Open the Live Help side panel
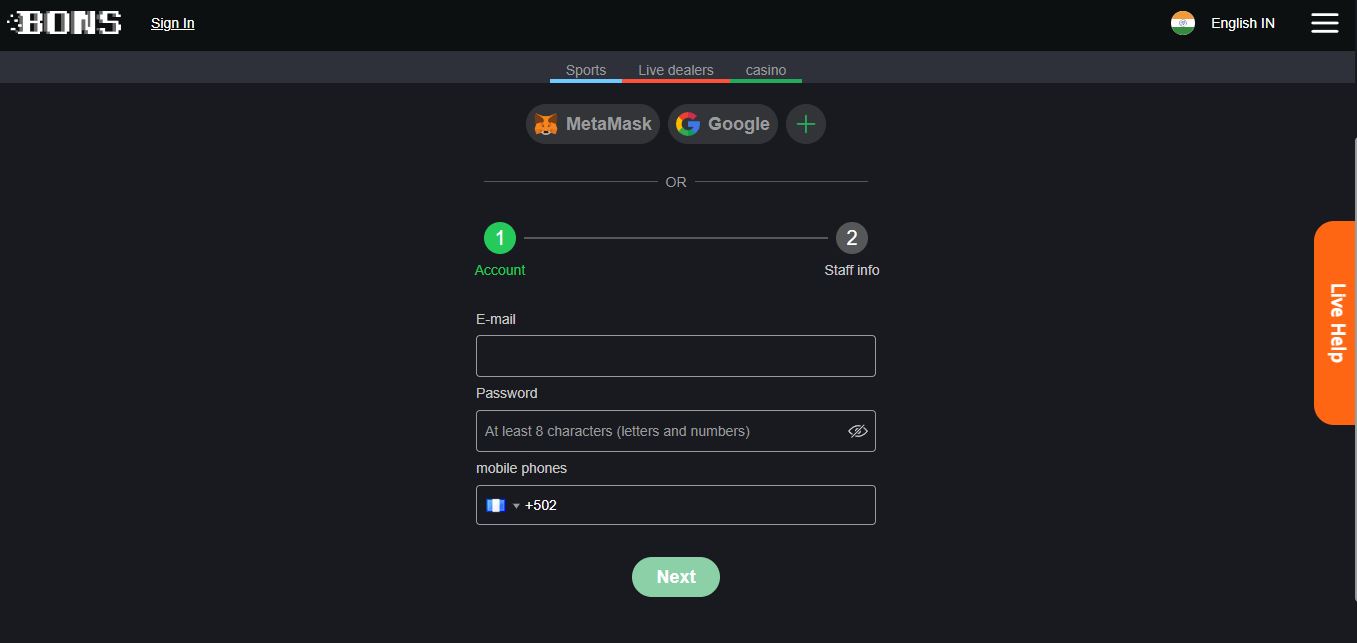 click(x=1336, y=323)
